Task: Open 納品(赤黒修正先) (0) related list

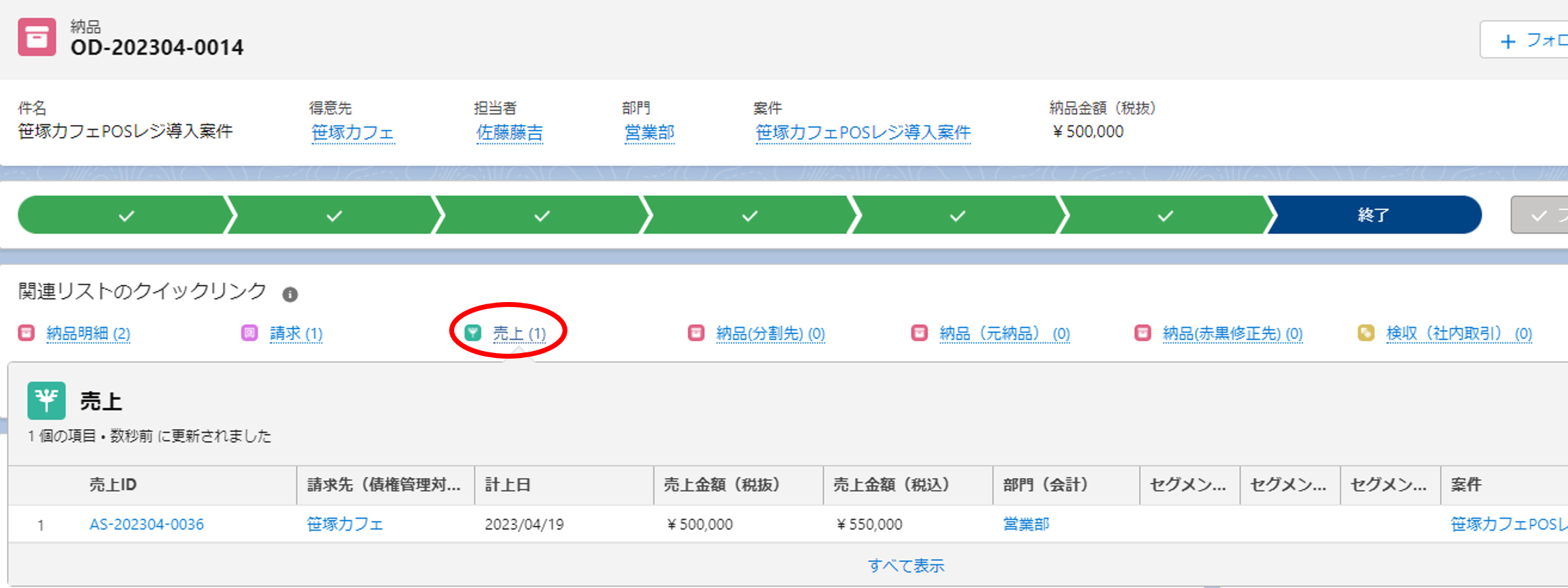Action: pyautogui.click(x=1232, y=334)
